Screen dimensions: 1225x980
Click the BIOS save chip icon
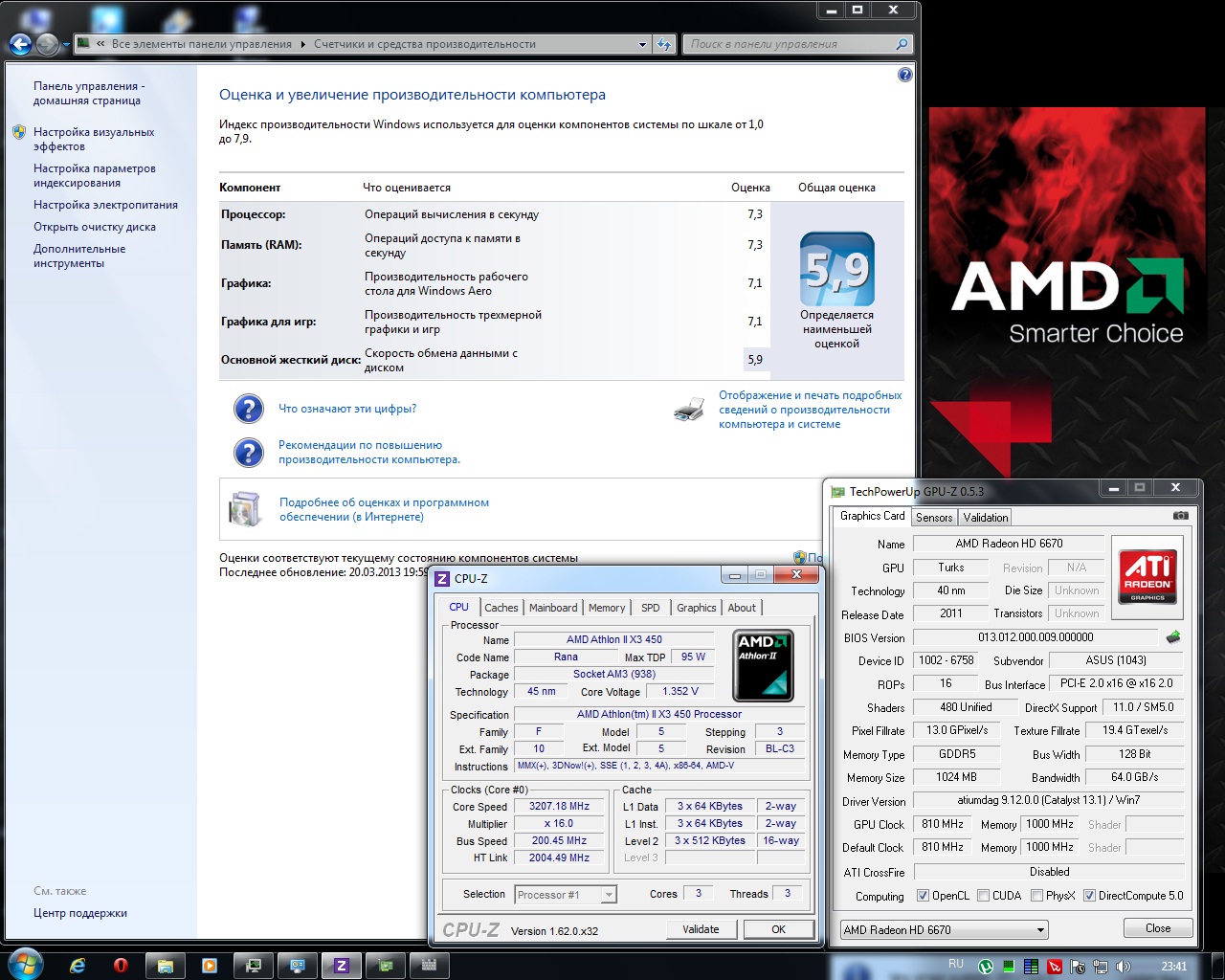[x=1173, y=637]
